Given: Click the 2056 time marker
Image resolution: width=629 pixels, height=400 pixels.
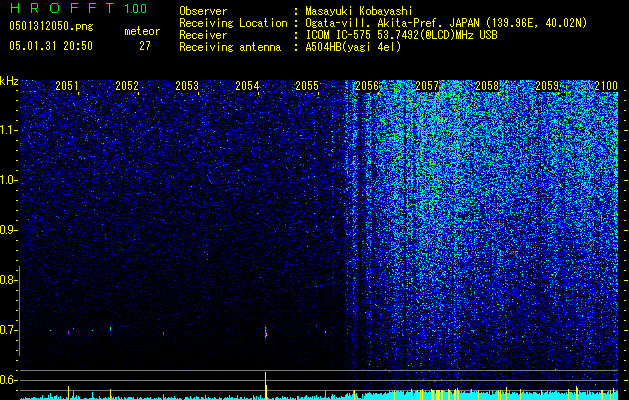Looking at the screenshot, I should (367, 86).
